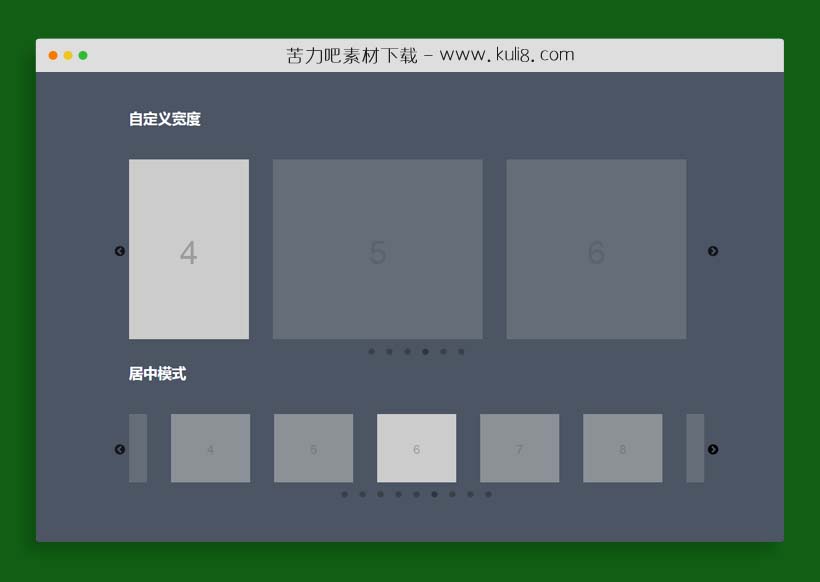Click the partially visible slide at bottom carousel's right edge
820x582 pixels.
(x=695, y=448)
